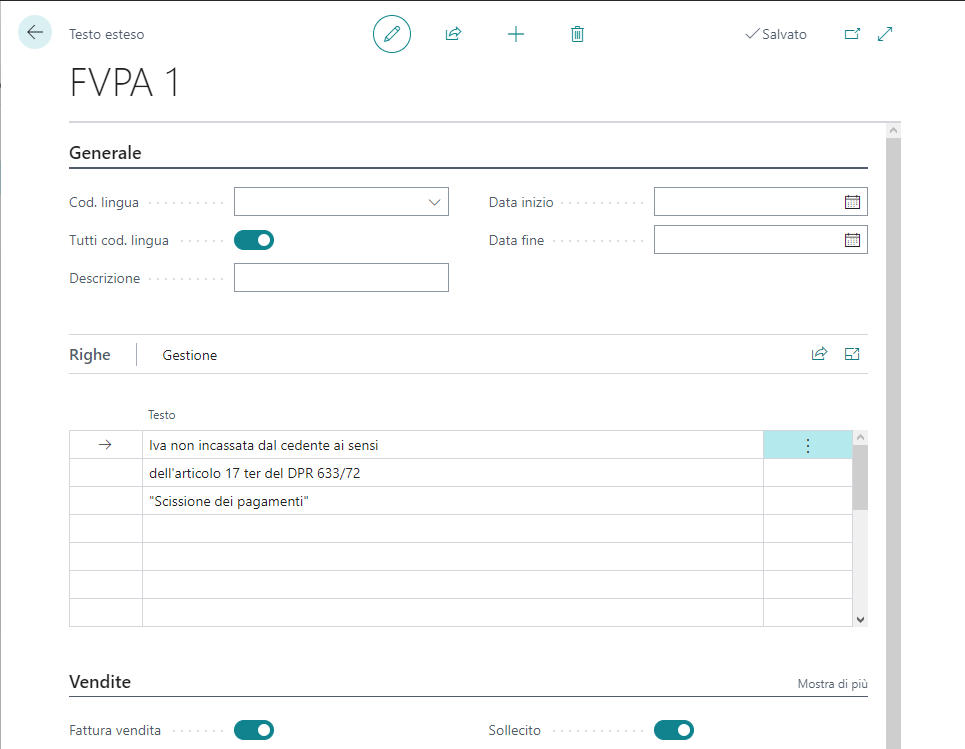
Task: Open Data fine calendar picker
Action: tap(852, 240)
